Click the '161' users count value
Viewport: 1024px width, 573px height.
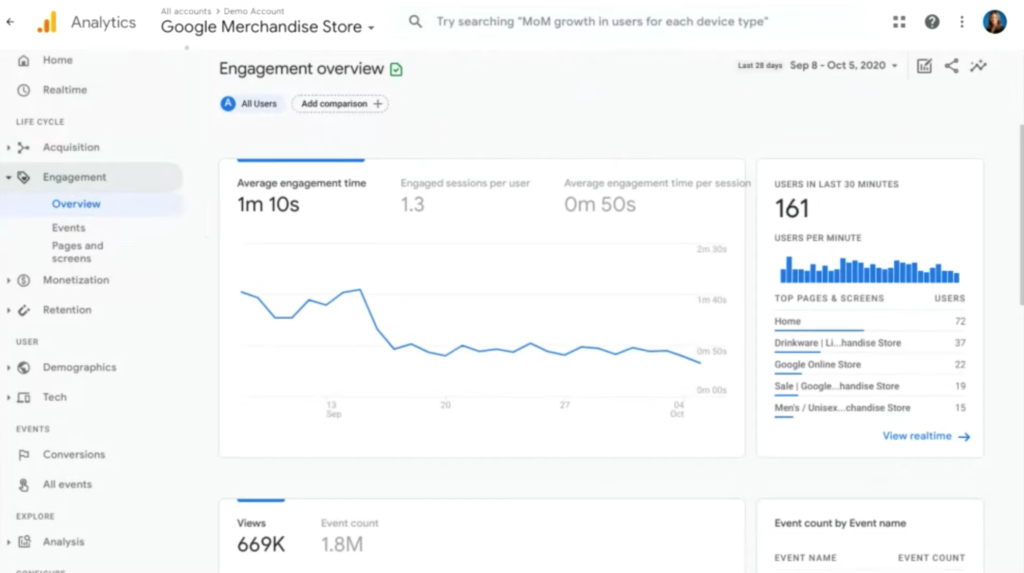pyautogui.click(x=792, y=209)
